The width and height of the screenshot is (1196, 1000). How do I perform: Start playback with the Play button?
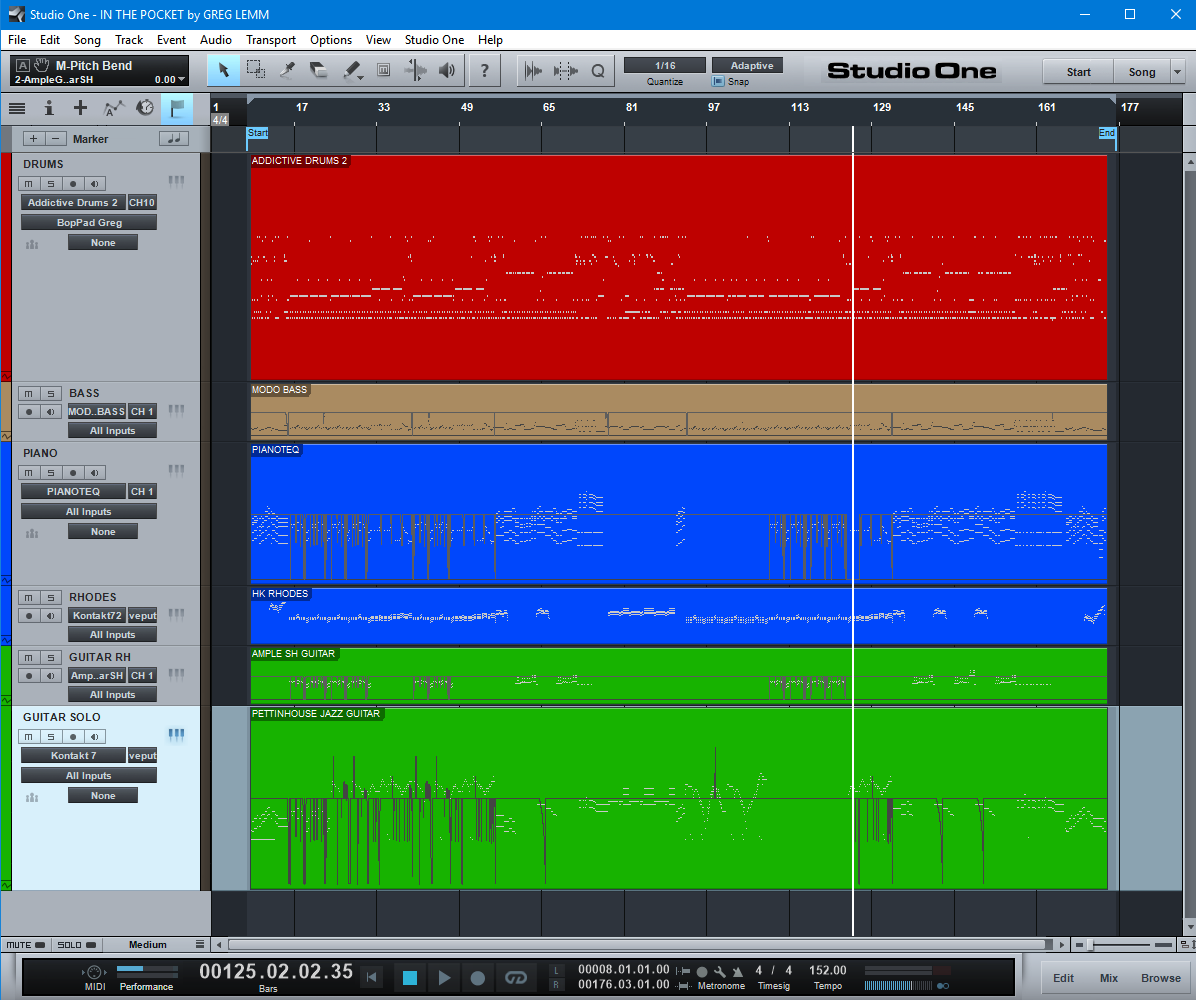pyautogui.click(x=444, y=977)
